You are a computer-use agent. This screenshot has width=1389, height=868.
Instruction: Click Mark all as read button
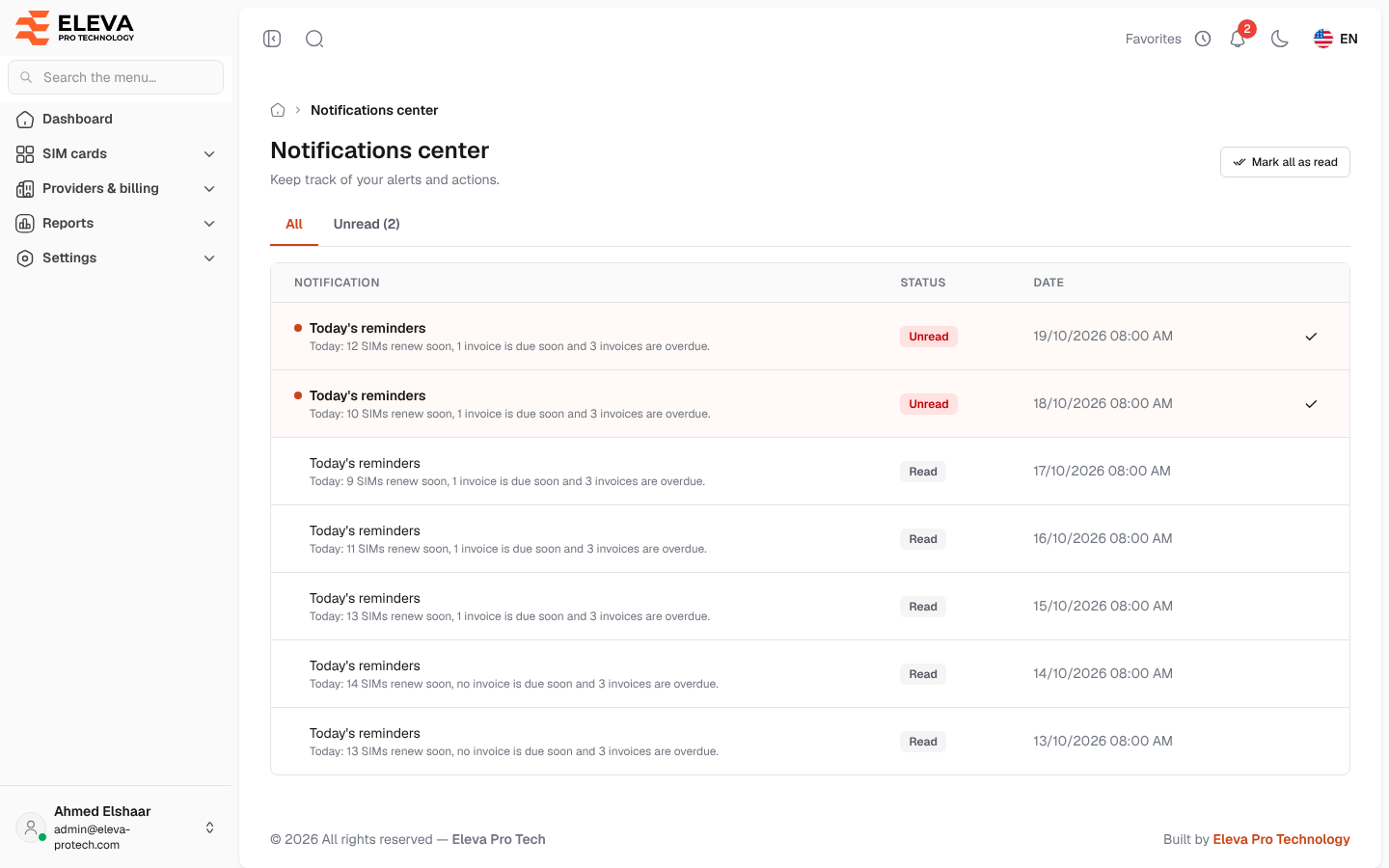coord(1285,162)
